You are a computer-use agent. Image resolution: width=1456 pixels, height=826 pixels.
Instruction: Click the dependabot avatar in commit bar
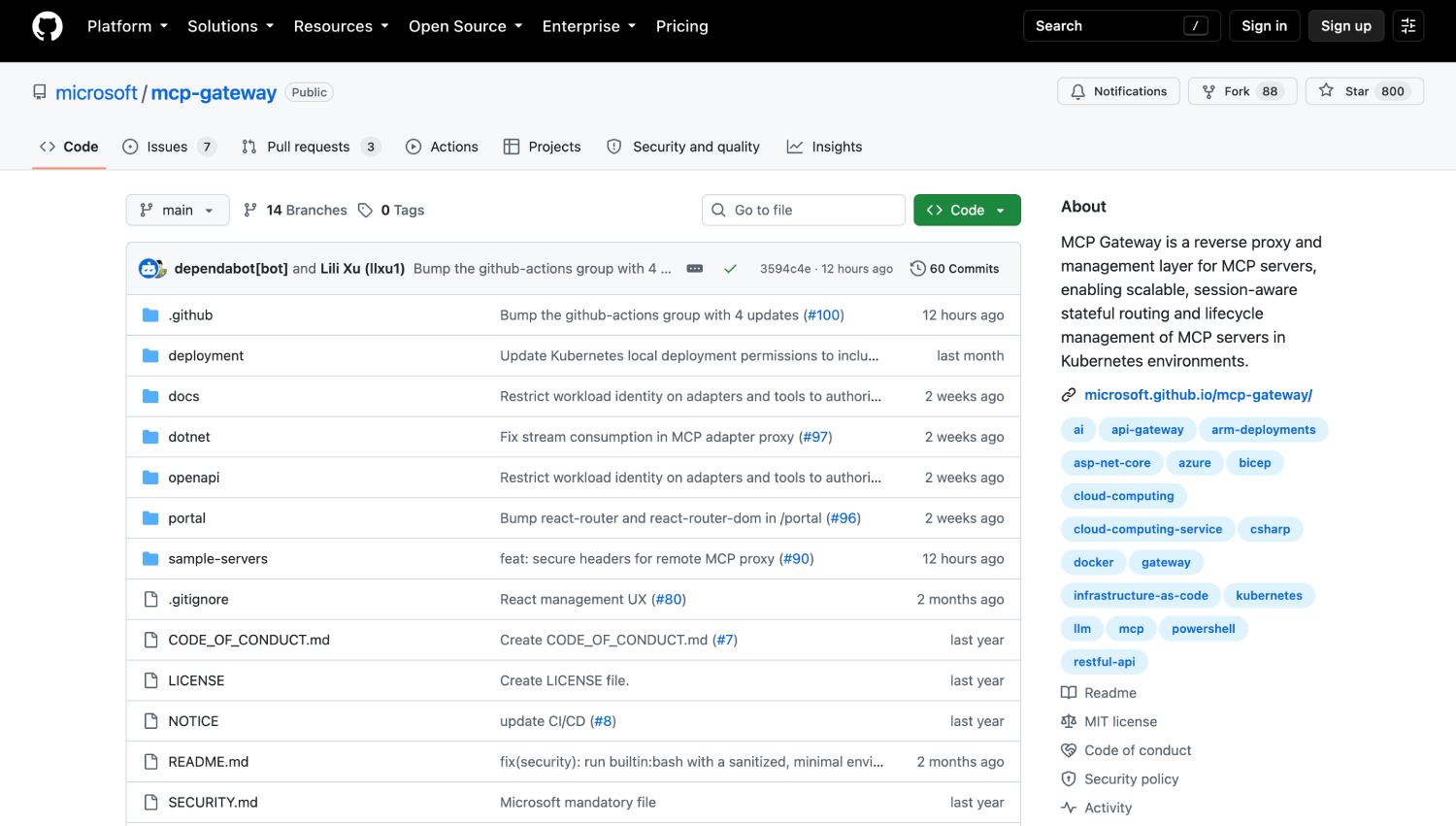tap(149, 269)
